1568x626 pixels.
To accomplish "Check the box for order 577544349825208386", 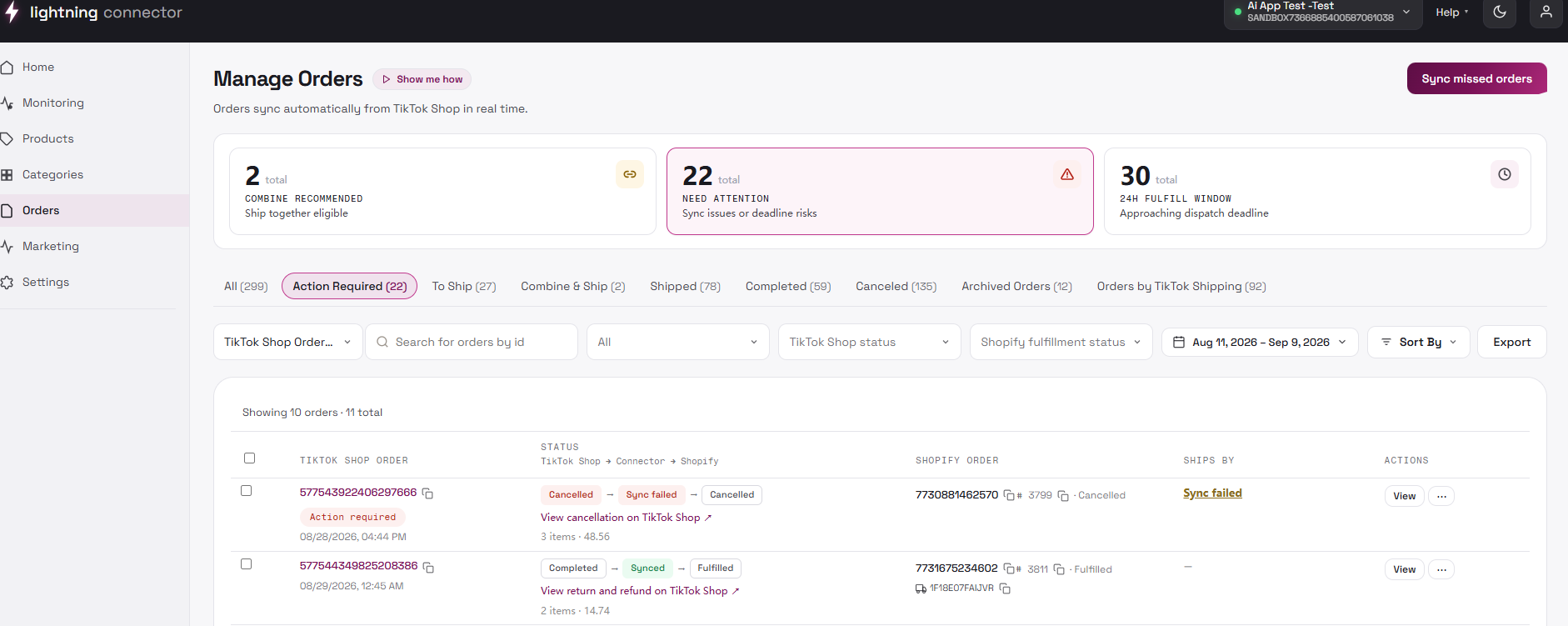I will pyautogui.click(x=246, y=563).
